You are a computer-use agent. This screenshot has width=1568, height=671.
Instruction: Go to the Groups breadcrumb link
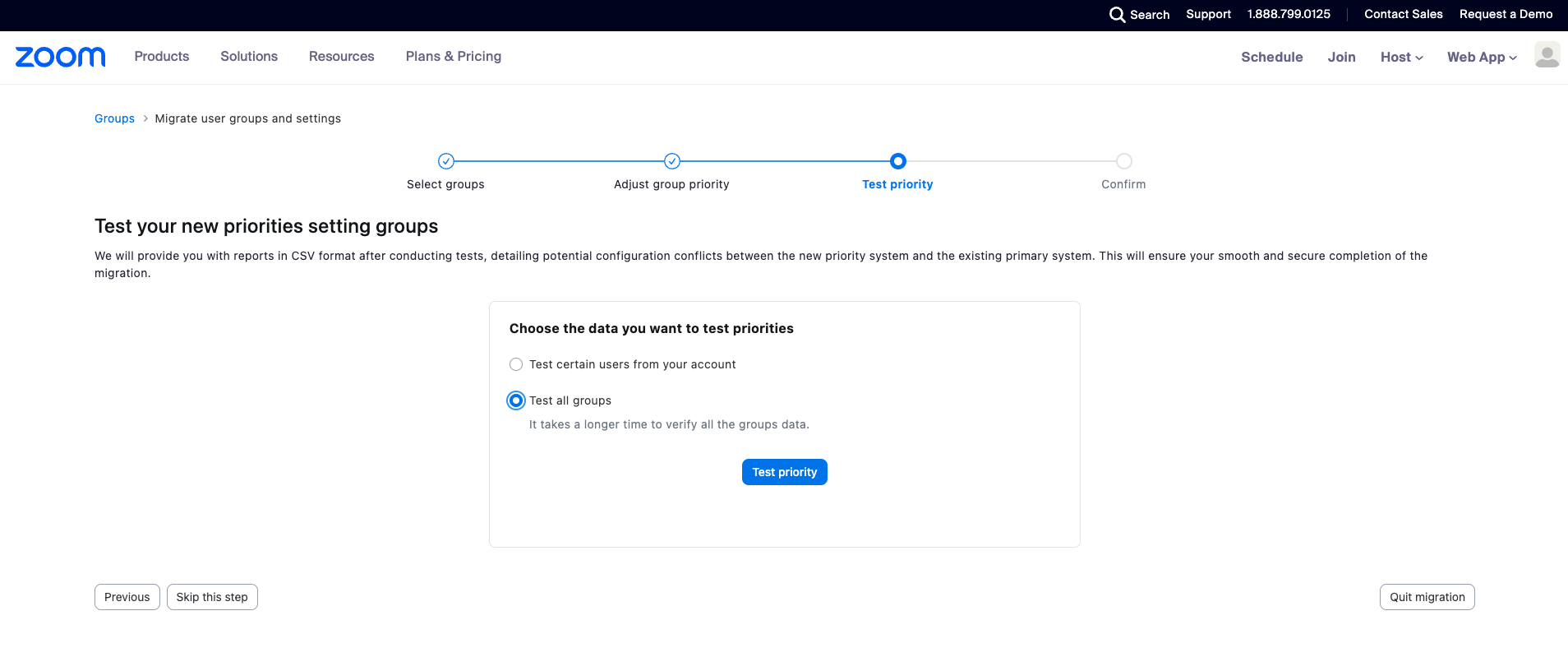point(114,118)
